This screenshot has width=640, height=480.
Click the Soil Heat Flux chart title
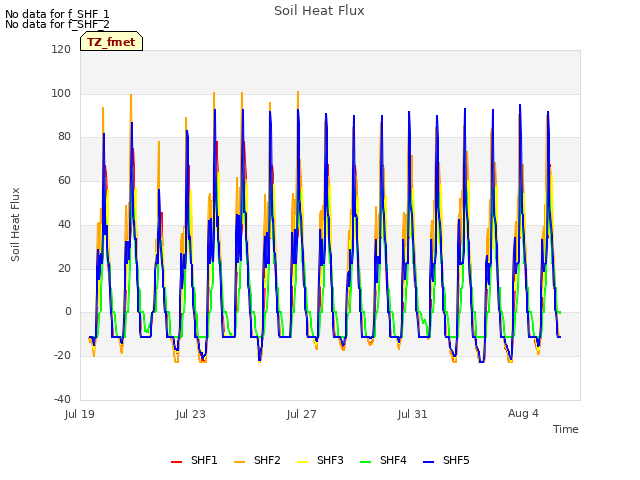[x=319, y=11]
